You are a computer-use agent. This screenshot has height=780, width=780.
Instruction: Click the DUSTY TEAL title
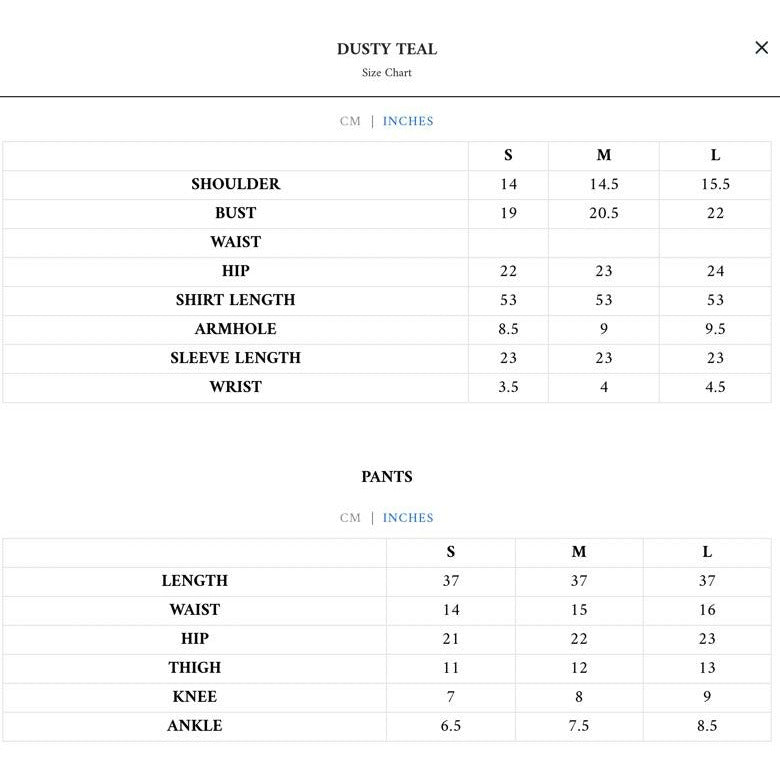coord(387,49)
